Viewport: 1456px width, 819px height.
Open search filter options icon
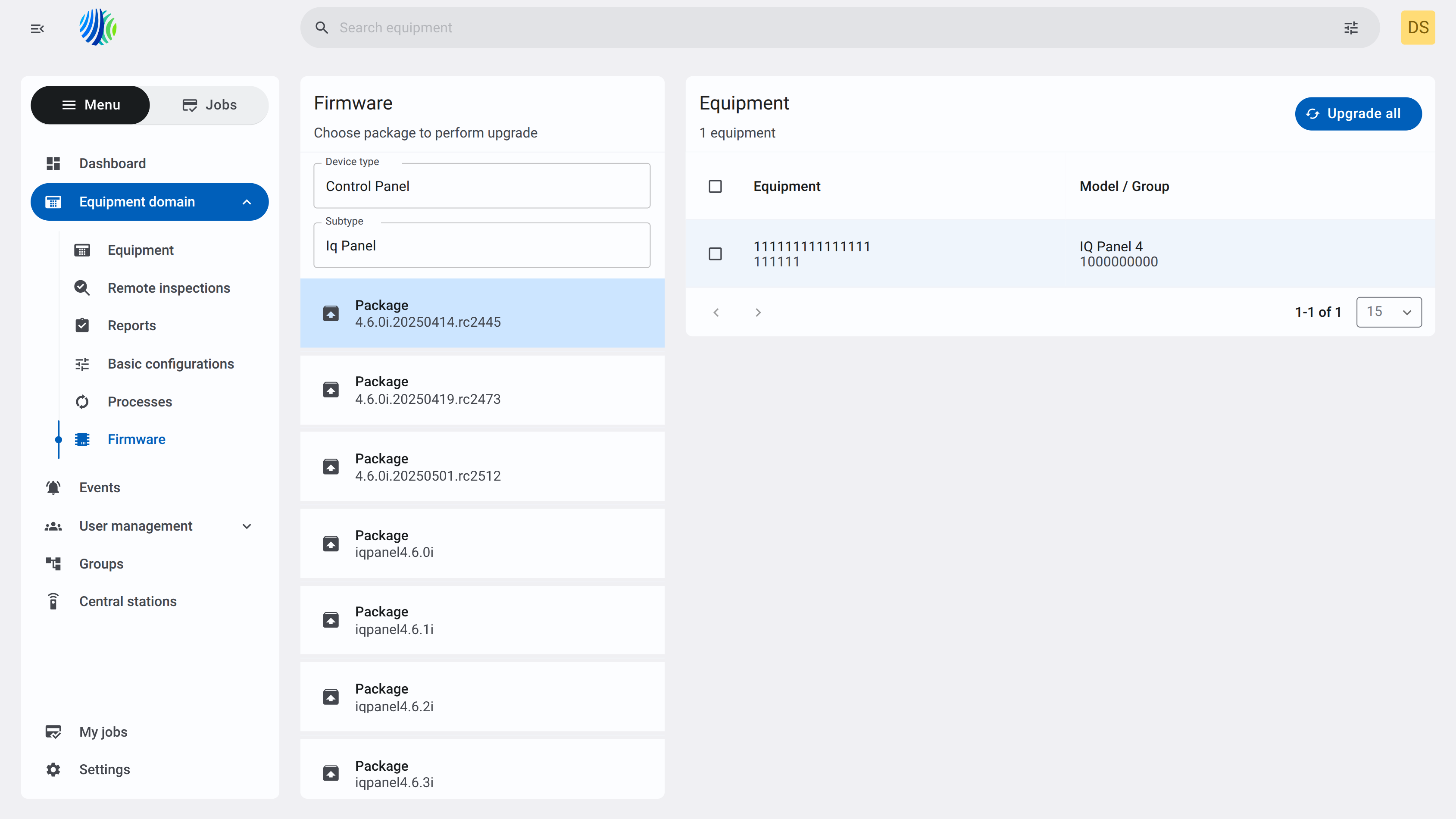pos(1351,28)
